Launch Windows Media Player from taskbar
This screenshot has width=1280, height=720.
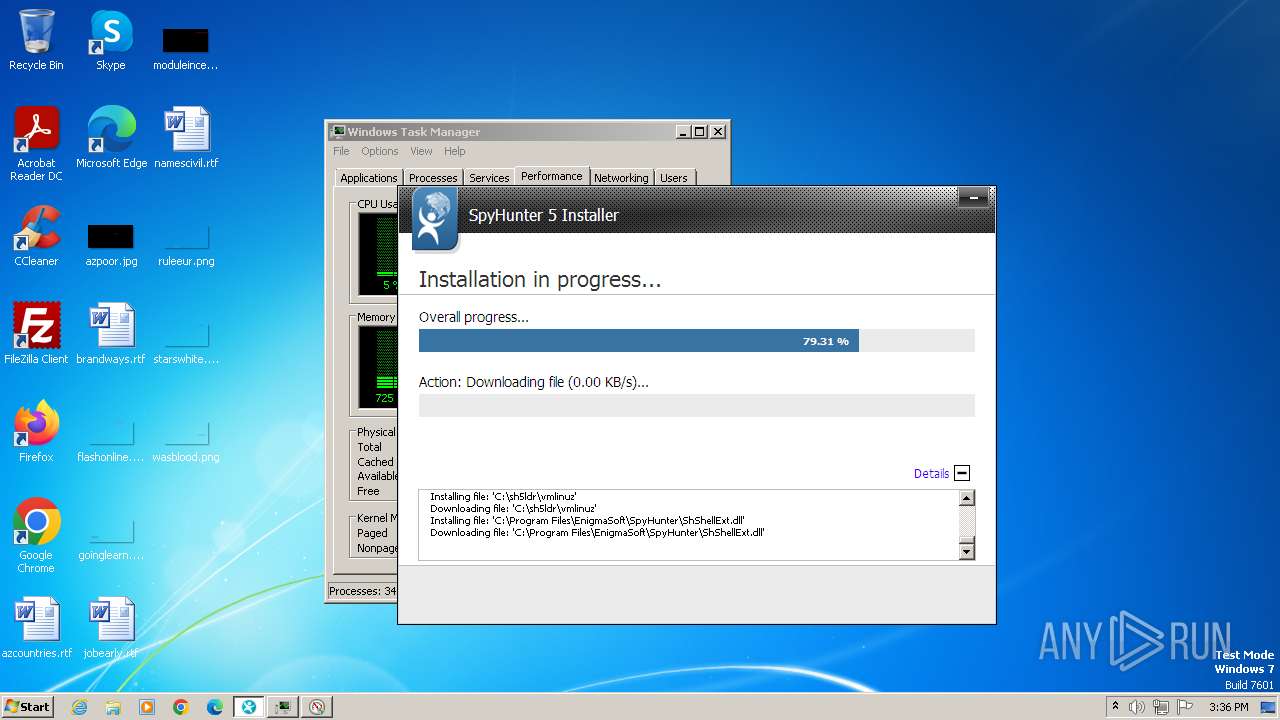[147, 707]
